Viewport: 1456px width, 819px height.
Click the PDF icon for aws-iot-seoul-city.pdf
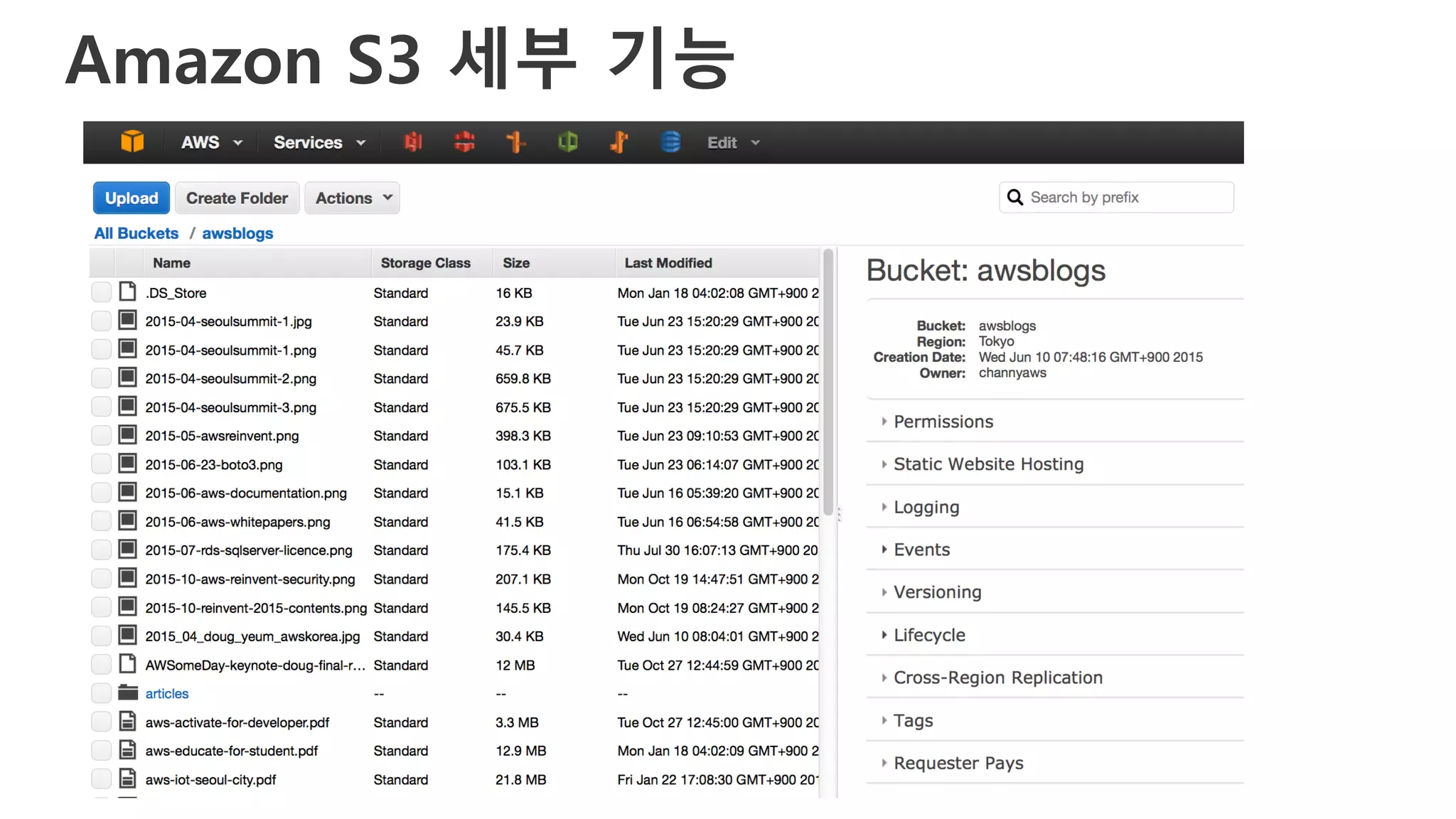pyautogui.click(x=128, y=779)
